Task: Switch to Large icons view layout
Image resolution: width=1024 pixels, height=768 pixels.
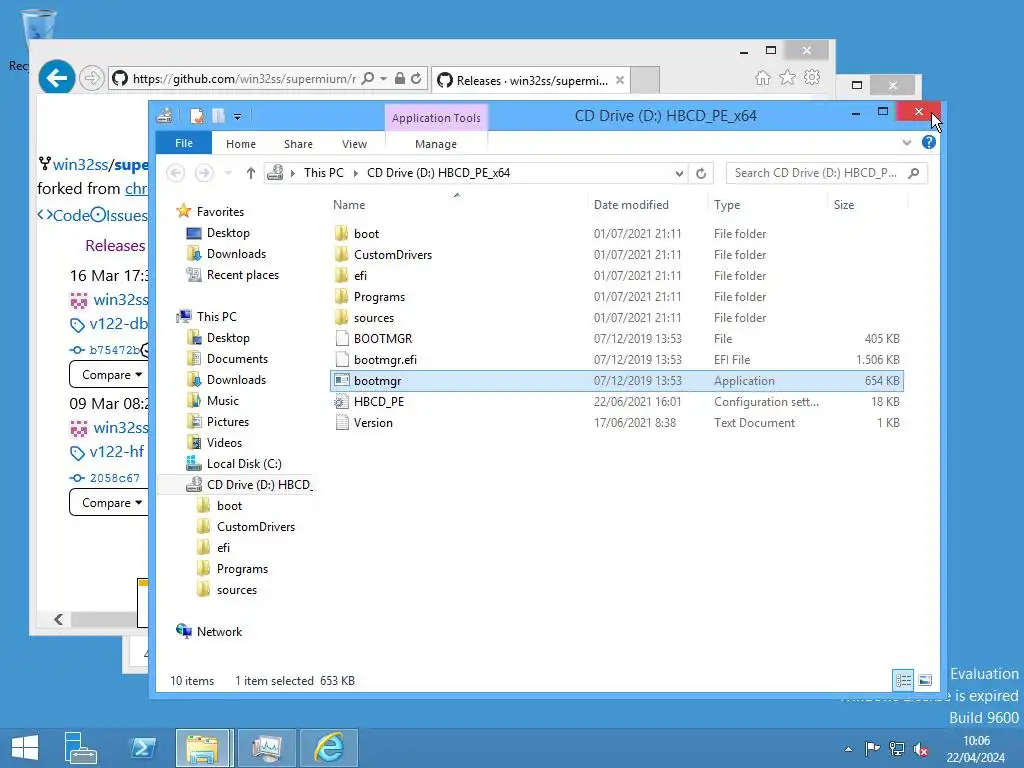Action: pyautogui.click(x=925, y=680)
